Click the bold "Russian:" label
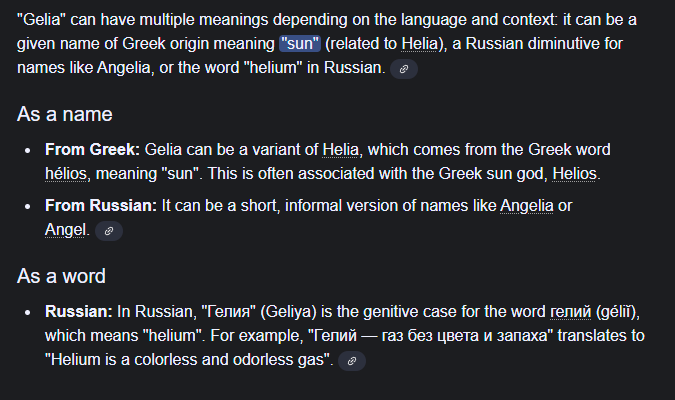Viewport: 675px width, 400px height. [78, 312]
